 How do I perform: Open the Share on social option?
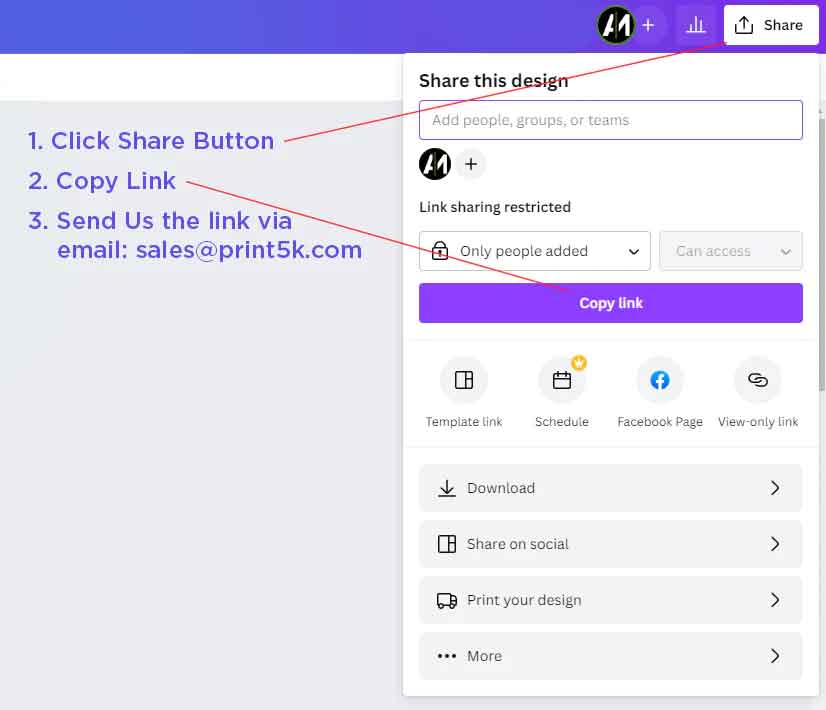(x=610, y=544)
